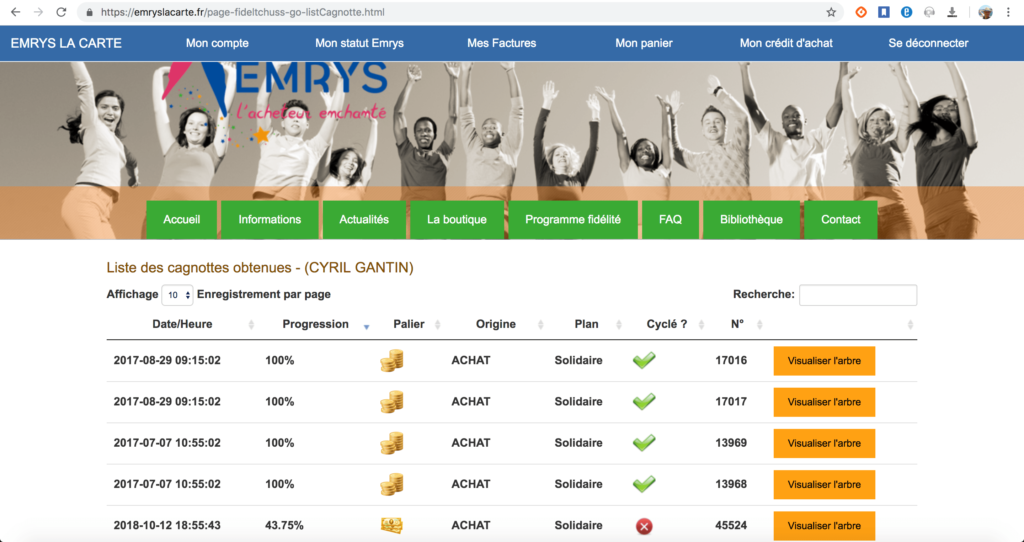
Task: Sort by the Origine column
Action: click(x=496, y=324)
